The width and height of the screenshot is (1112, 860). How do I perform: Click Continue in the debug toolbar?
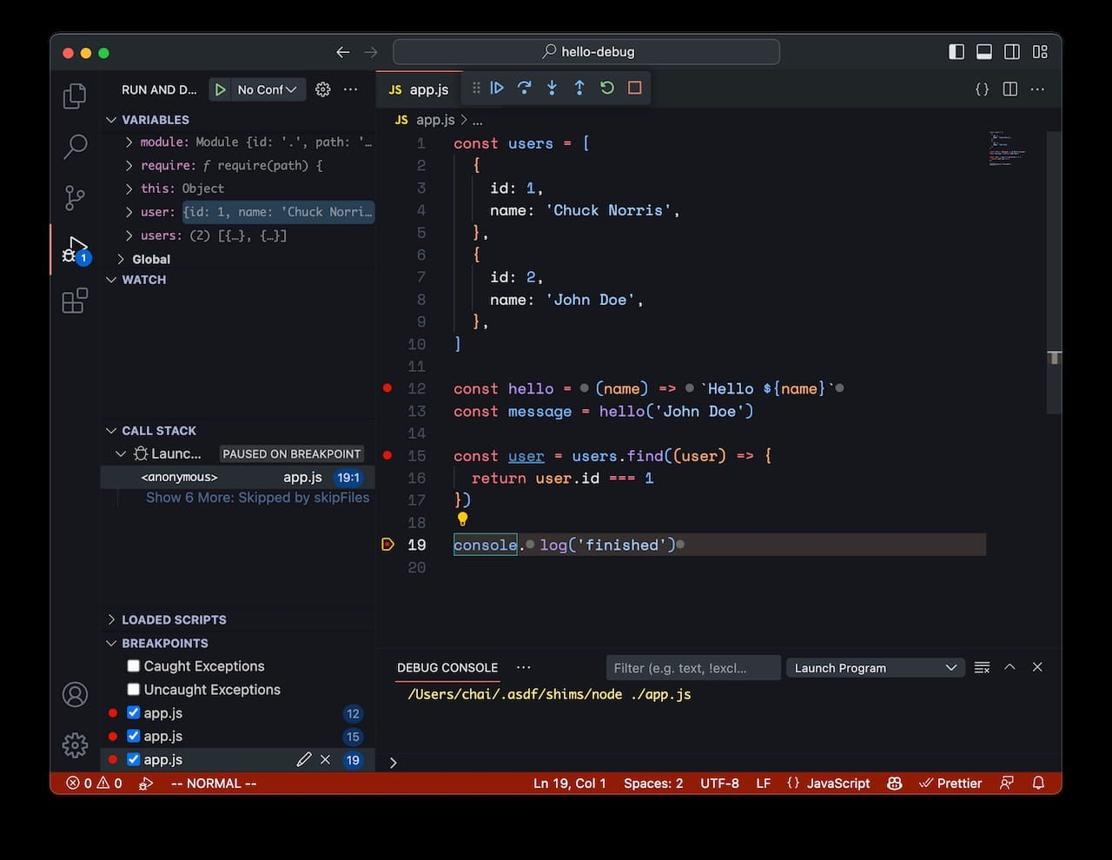coord(497,88)
